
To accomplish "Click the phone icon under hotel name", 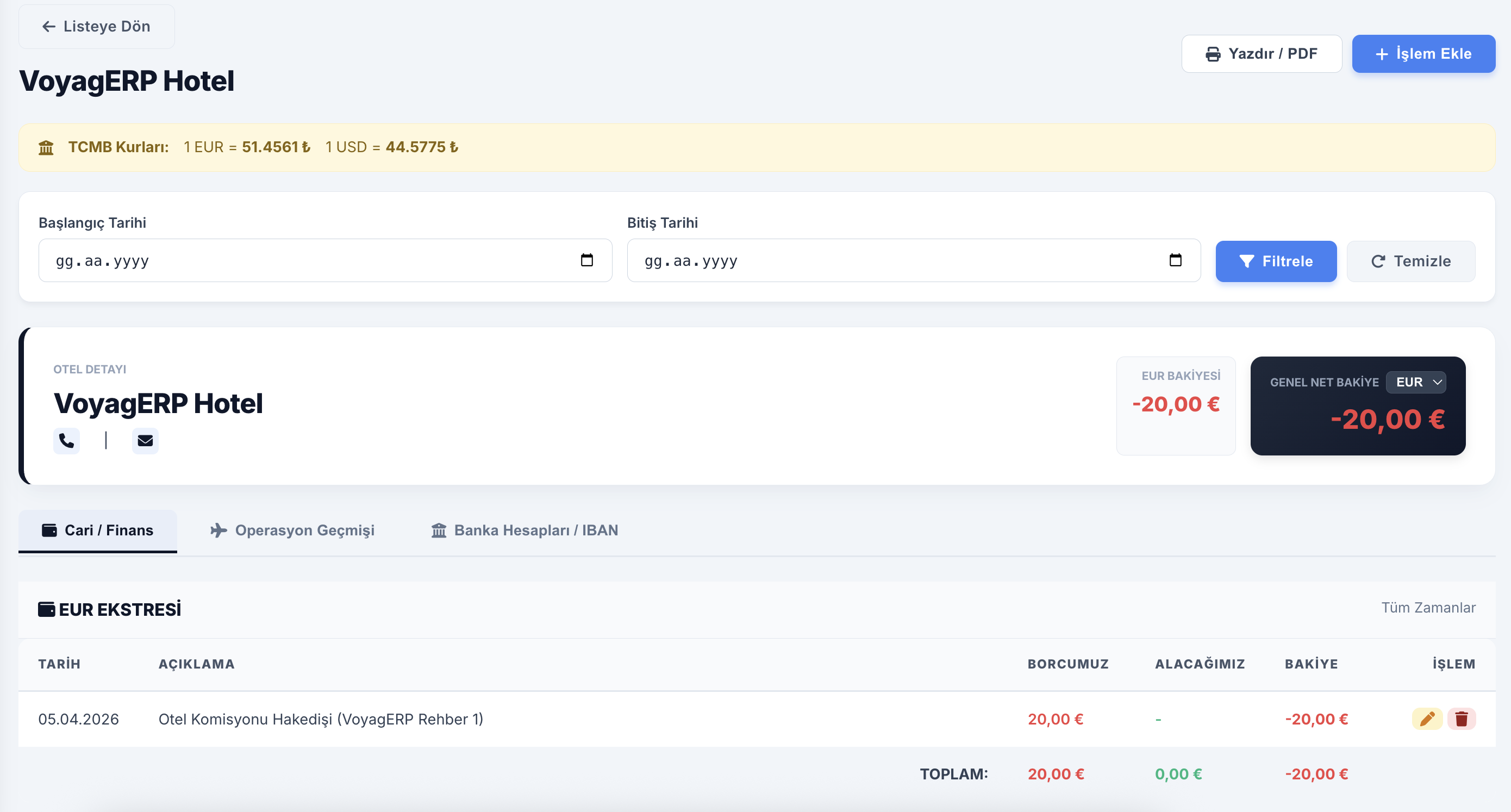I will (x=66, y=440).
